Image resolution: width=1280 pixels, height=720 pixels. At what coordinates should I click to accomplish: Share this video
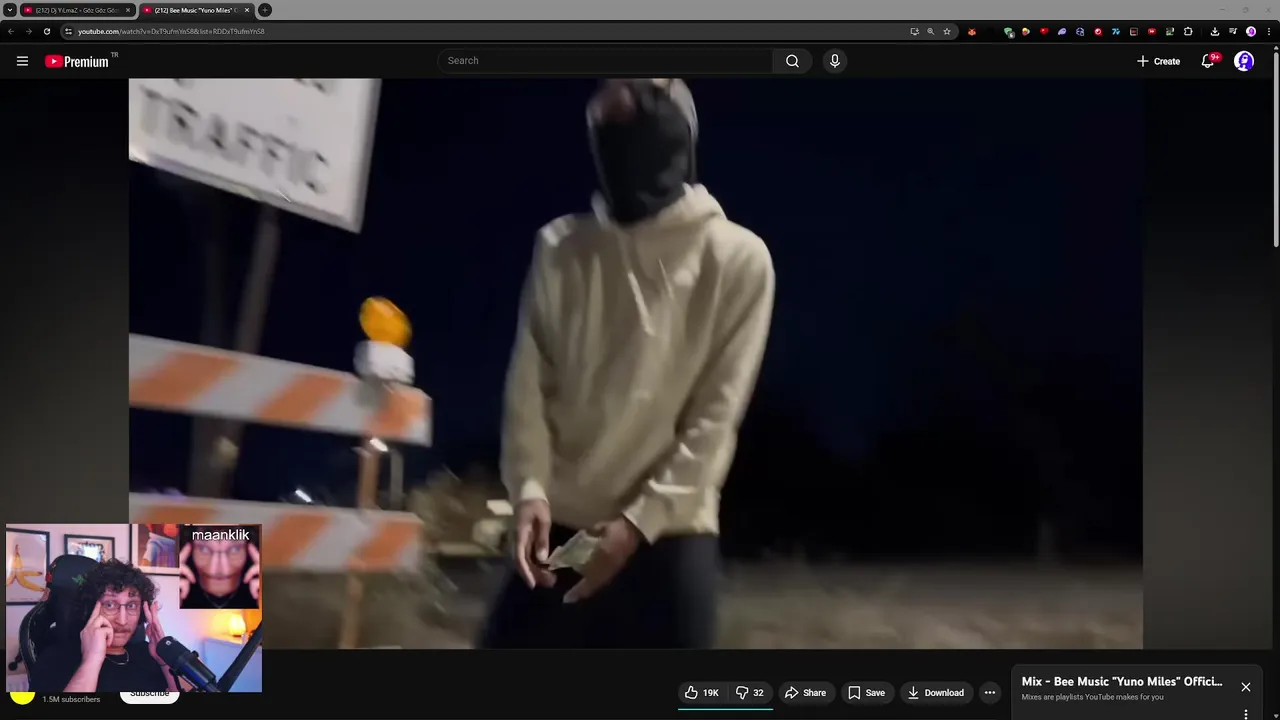point(805,692)
